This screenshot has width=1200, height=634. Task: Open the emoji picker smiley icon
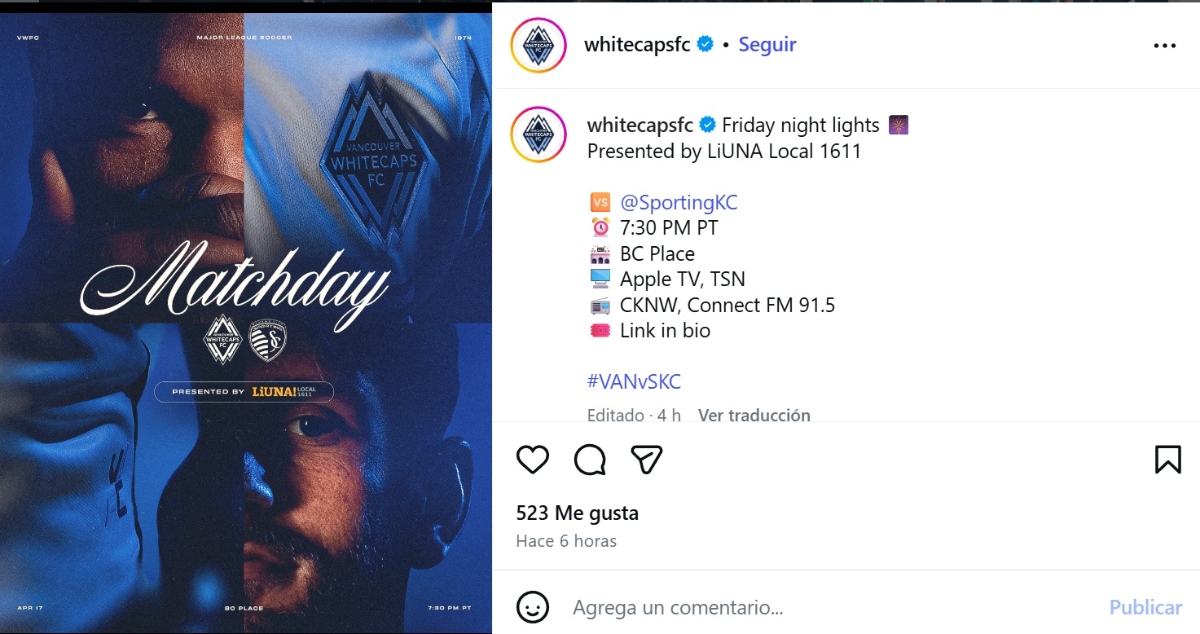click(533, 607)
